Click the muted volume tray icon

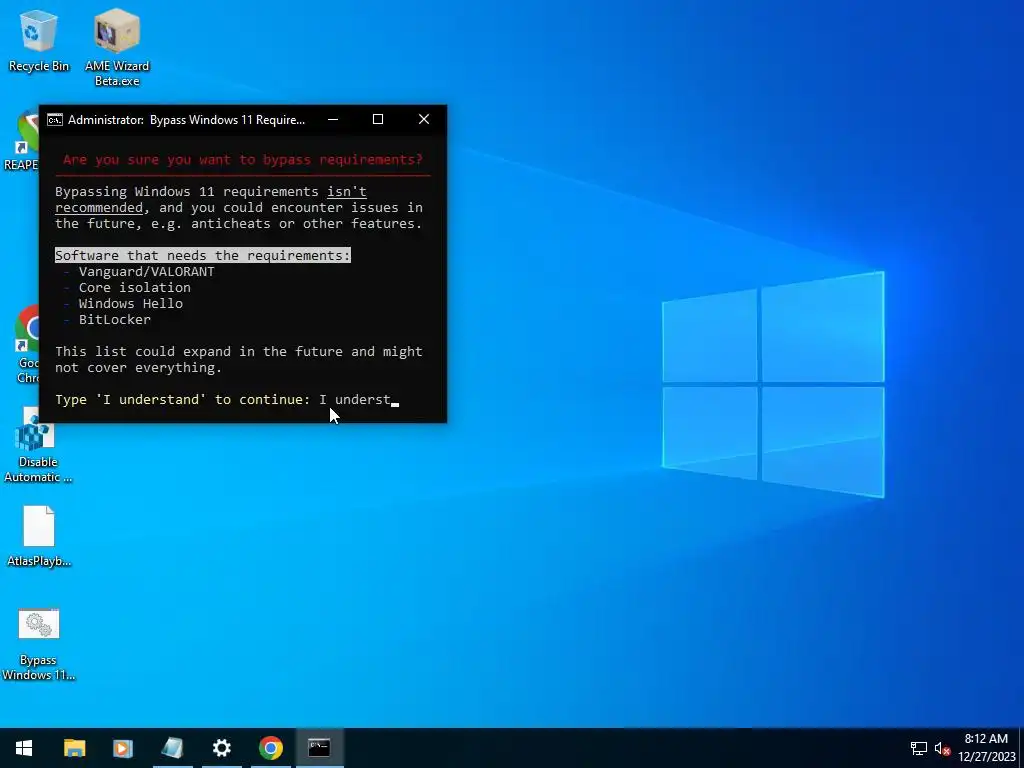942,748
